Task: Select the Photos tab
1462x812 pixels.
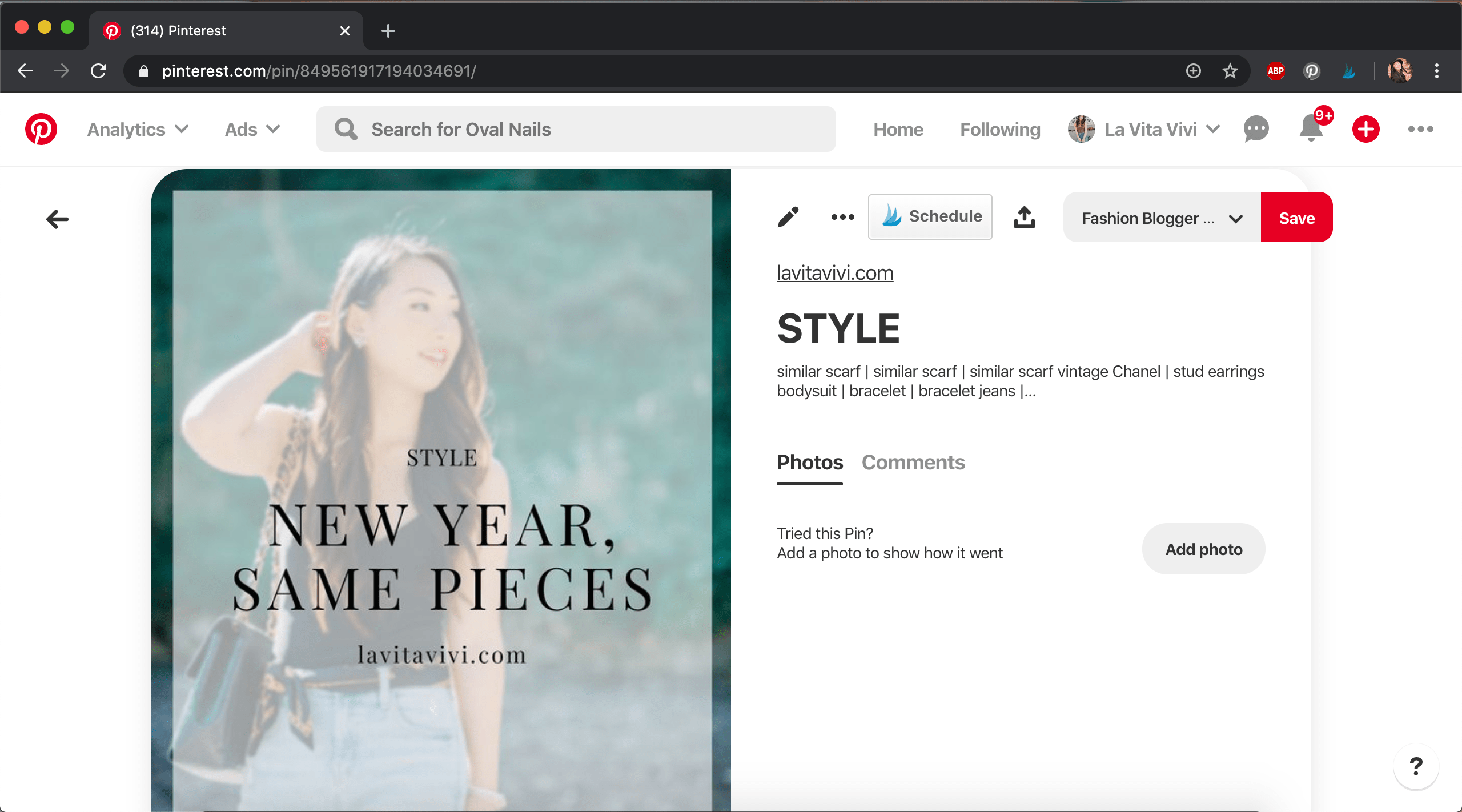Action: 809,462
